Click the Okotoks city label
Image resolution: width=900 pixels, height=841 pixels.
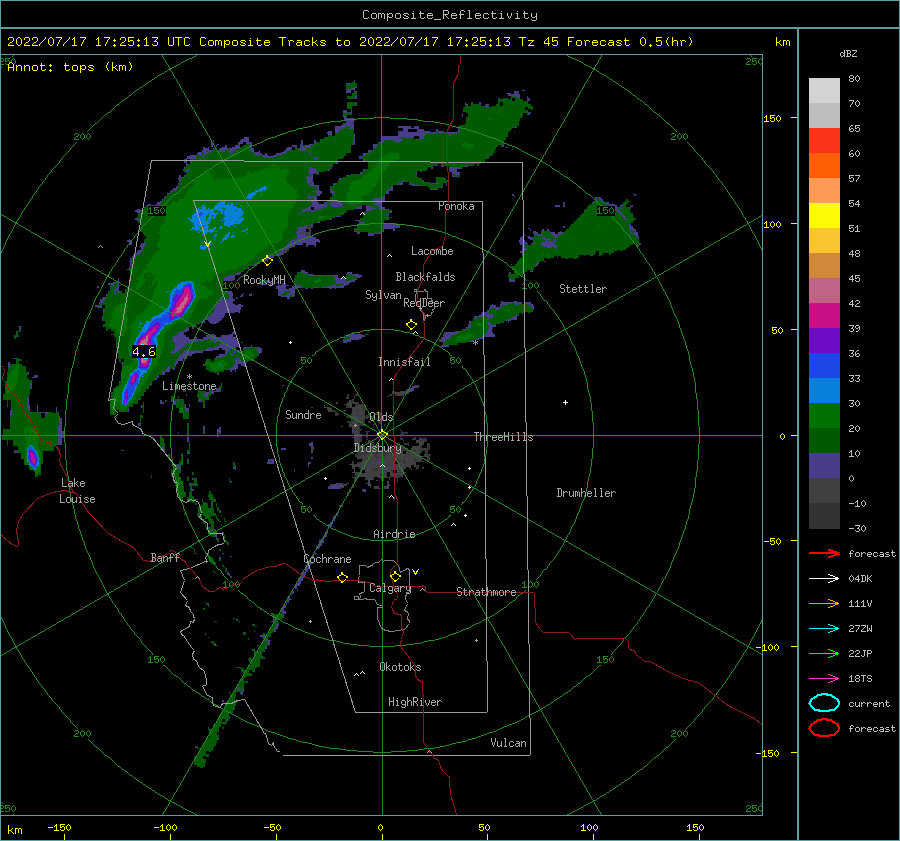click(x=400, y=667)
